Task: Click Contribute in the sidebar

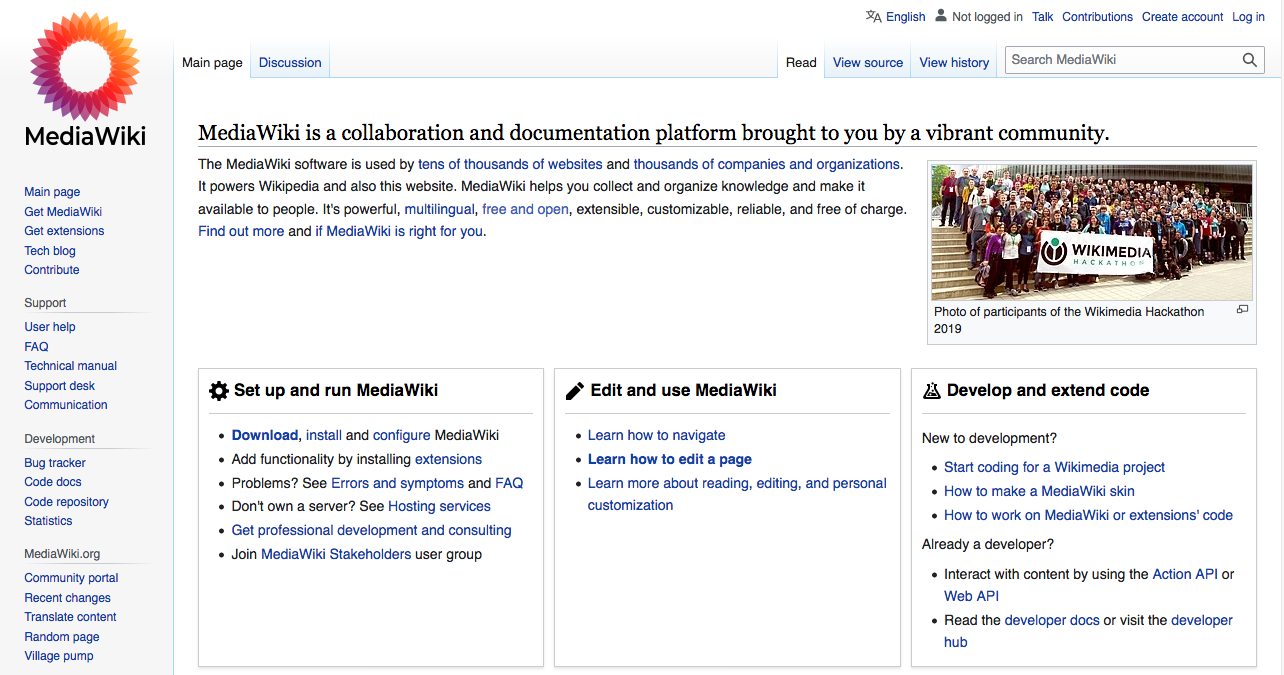Action: click(52, 270)
